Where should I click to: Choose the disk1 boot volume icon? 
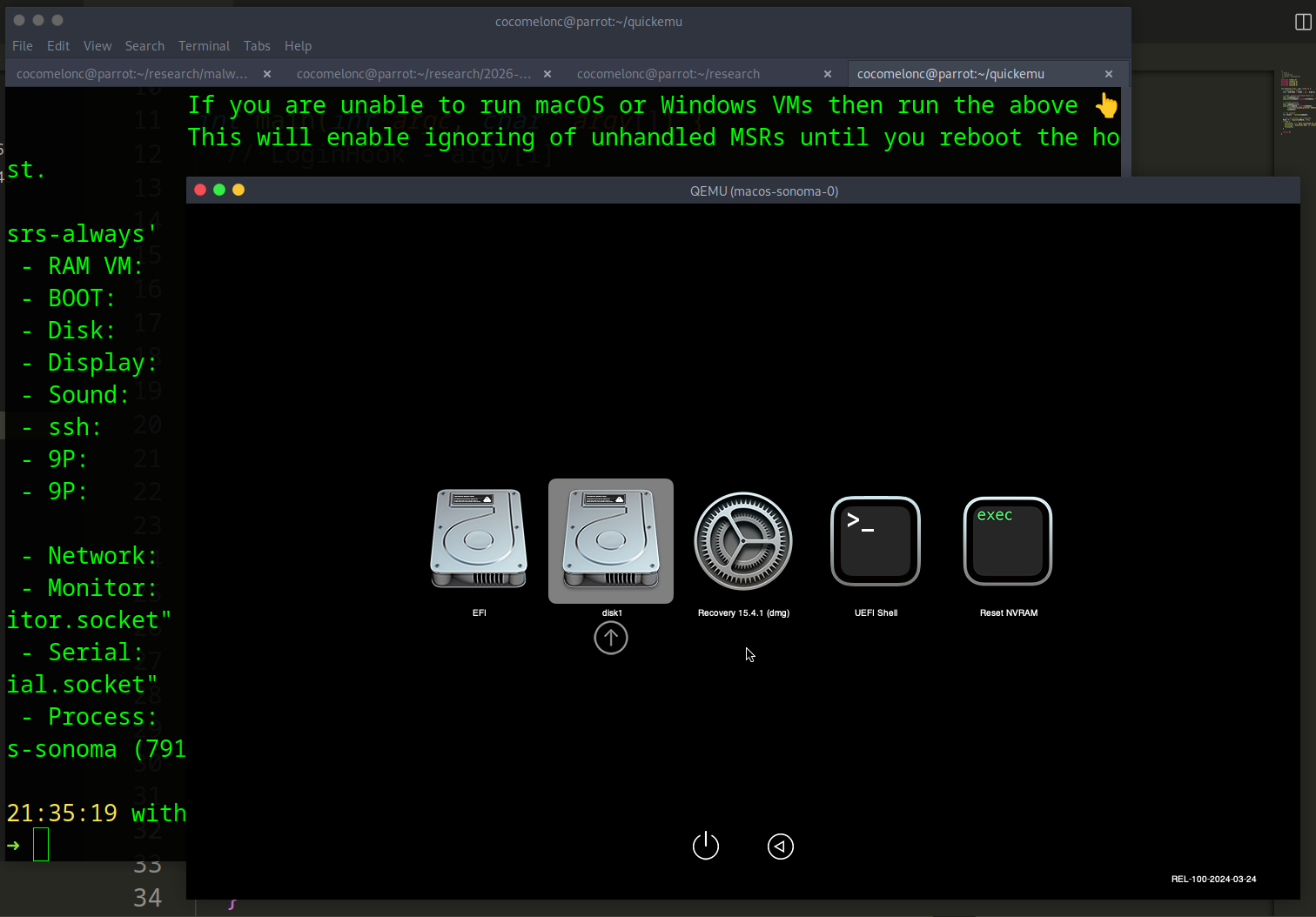[x=610, y=539]
